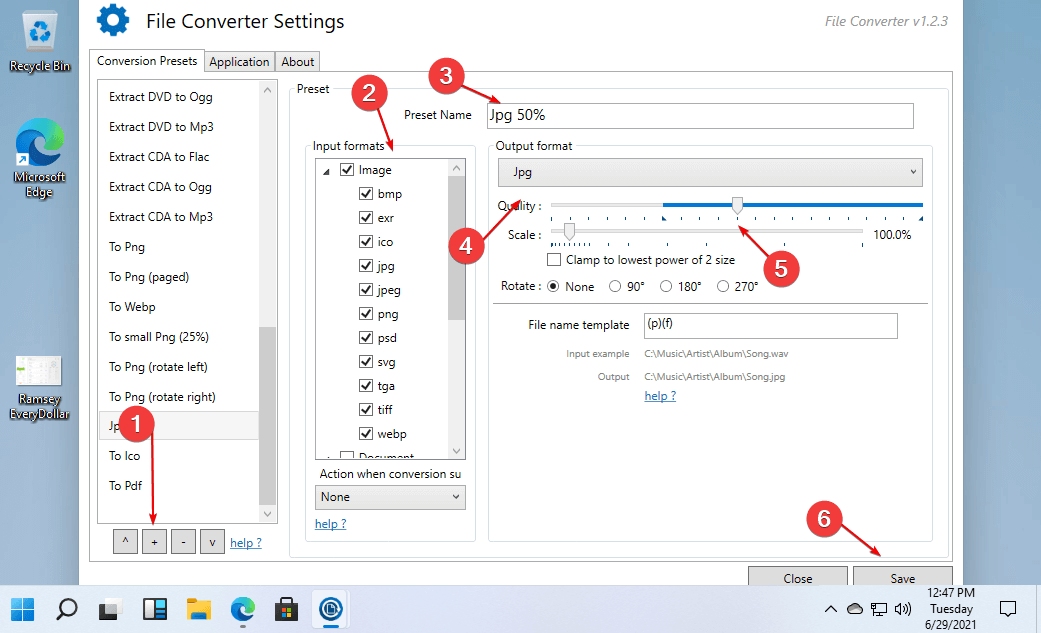Open the notification center icon
1041x633 pixels.
(x=1008, y=608)
